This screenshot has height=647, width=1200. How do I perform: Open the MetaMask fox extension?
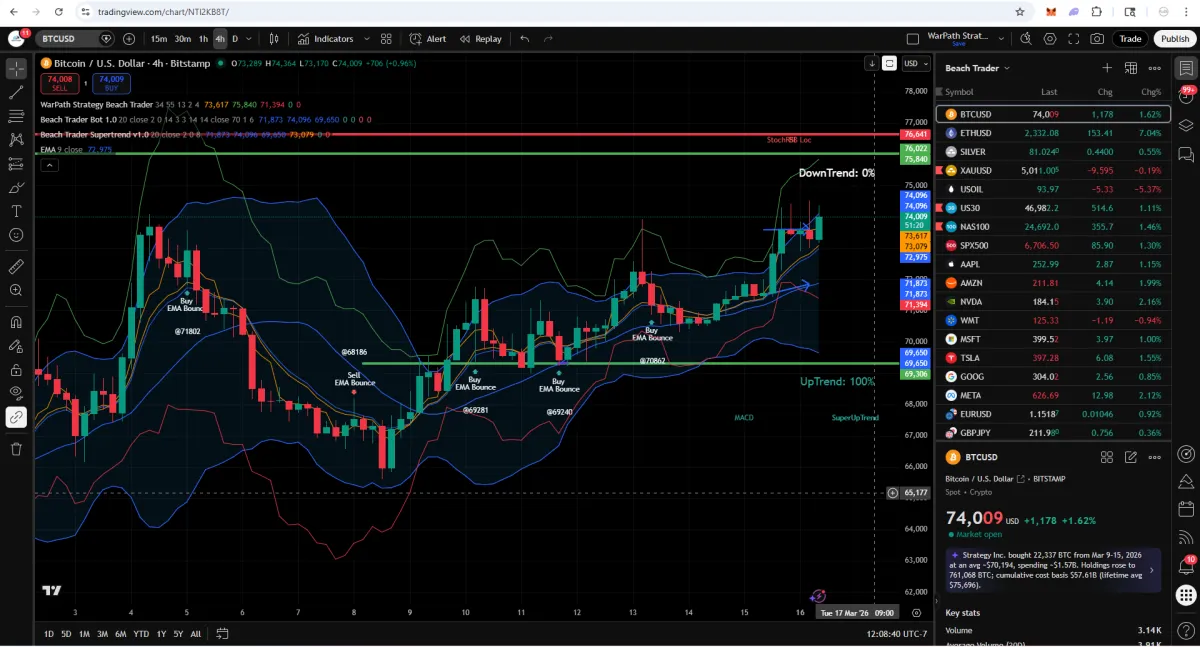point(1050,12)
